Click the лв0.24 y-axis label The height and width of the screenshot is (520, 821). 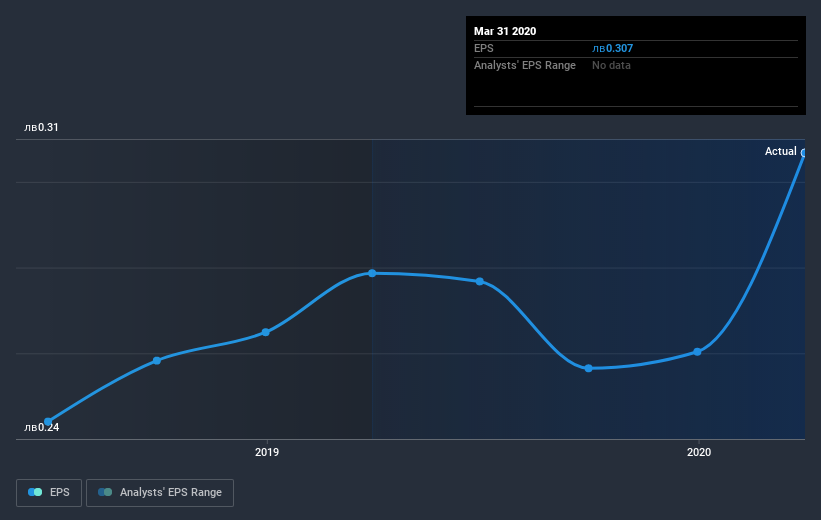pyautogui.click(x=41, y=427)
